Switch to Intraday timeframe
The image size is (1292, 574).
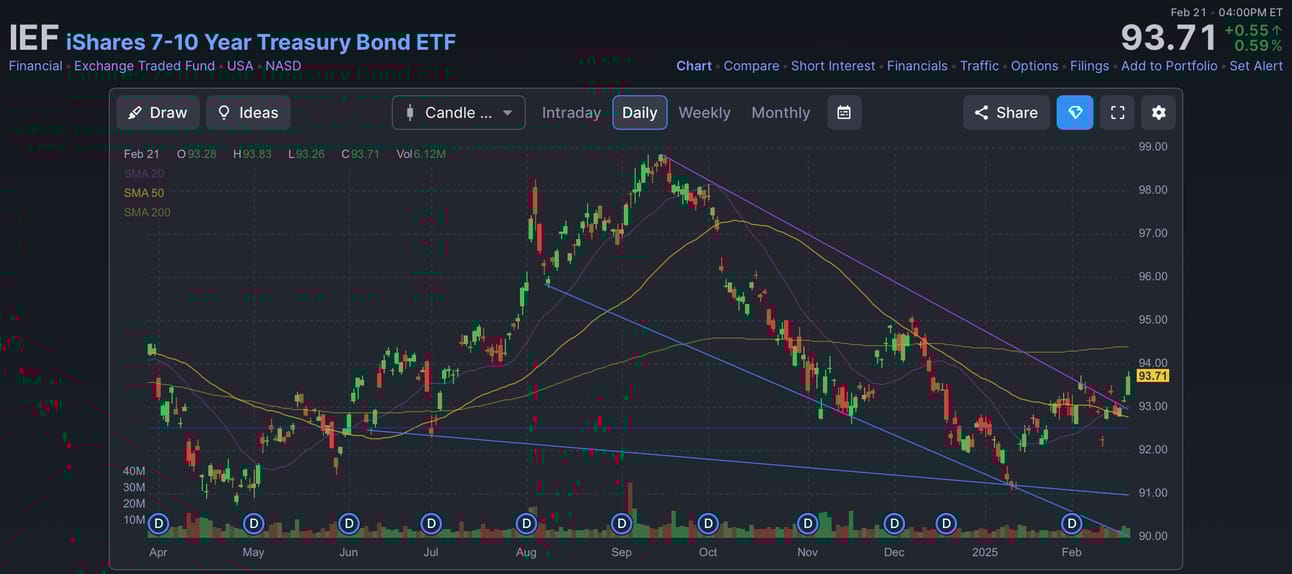(x=571, y=113)
